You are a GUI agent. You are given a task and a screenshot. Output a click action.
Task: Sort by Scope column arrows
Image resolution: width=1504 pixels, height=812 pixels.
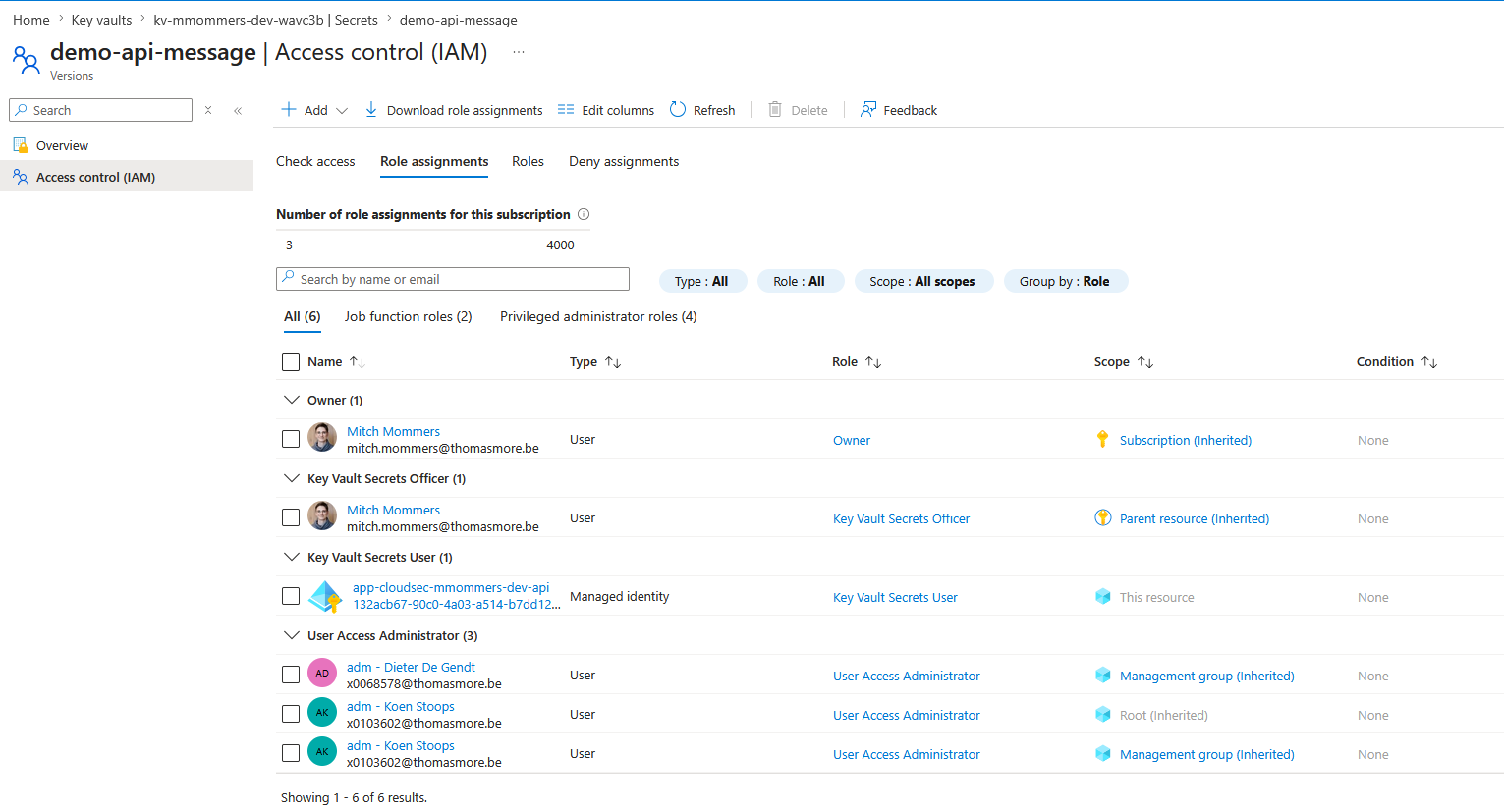coord(1145,362)
